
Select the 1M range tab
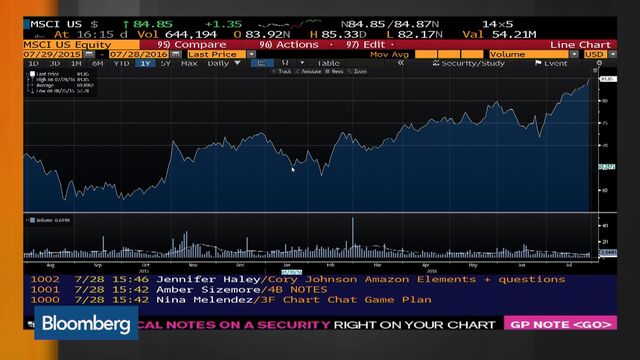click(76, 63)
